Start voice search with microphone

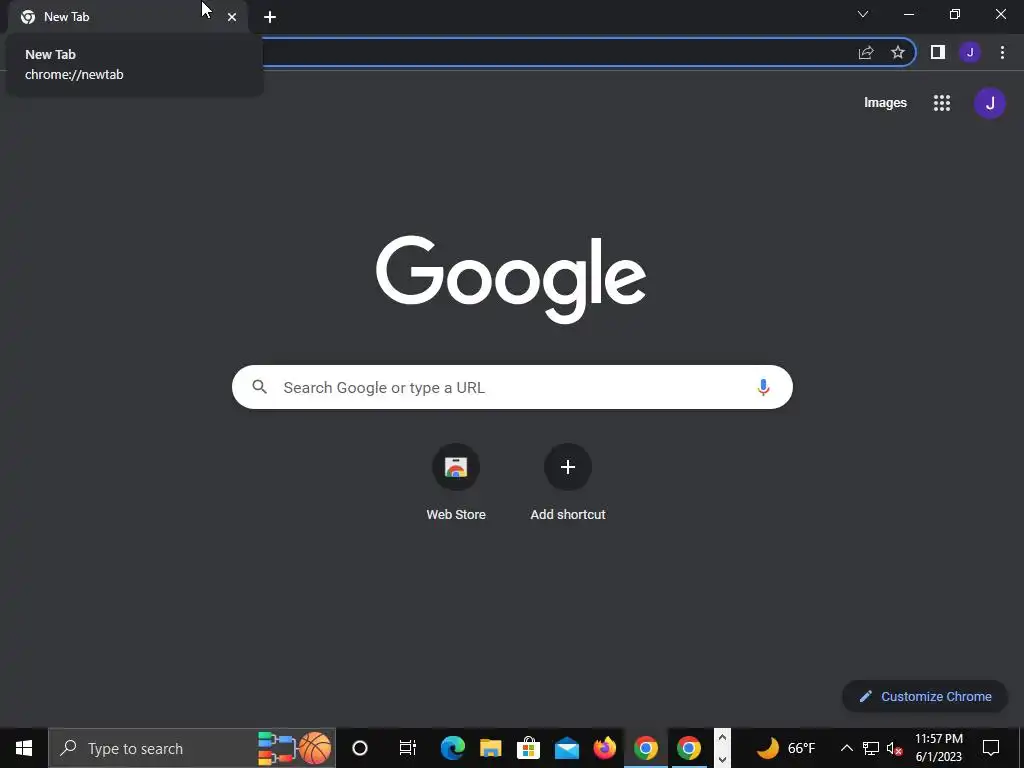763,387
